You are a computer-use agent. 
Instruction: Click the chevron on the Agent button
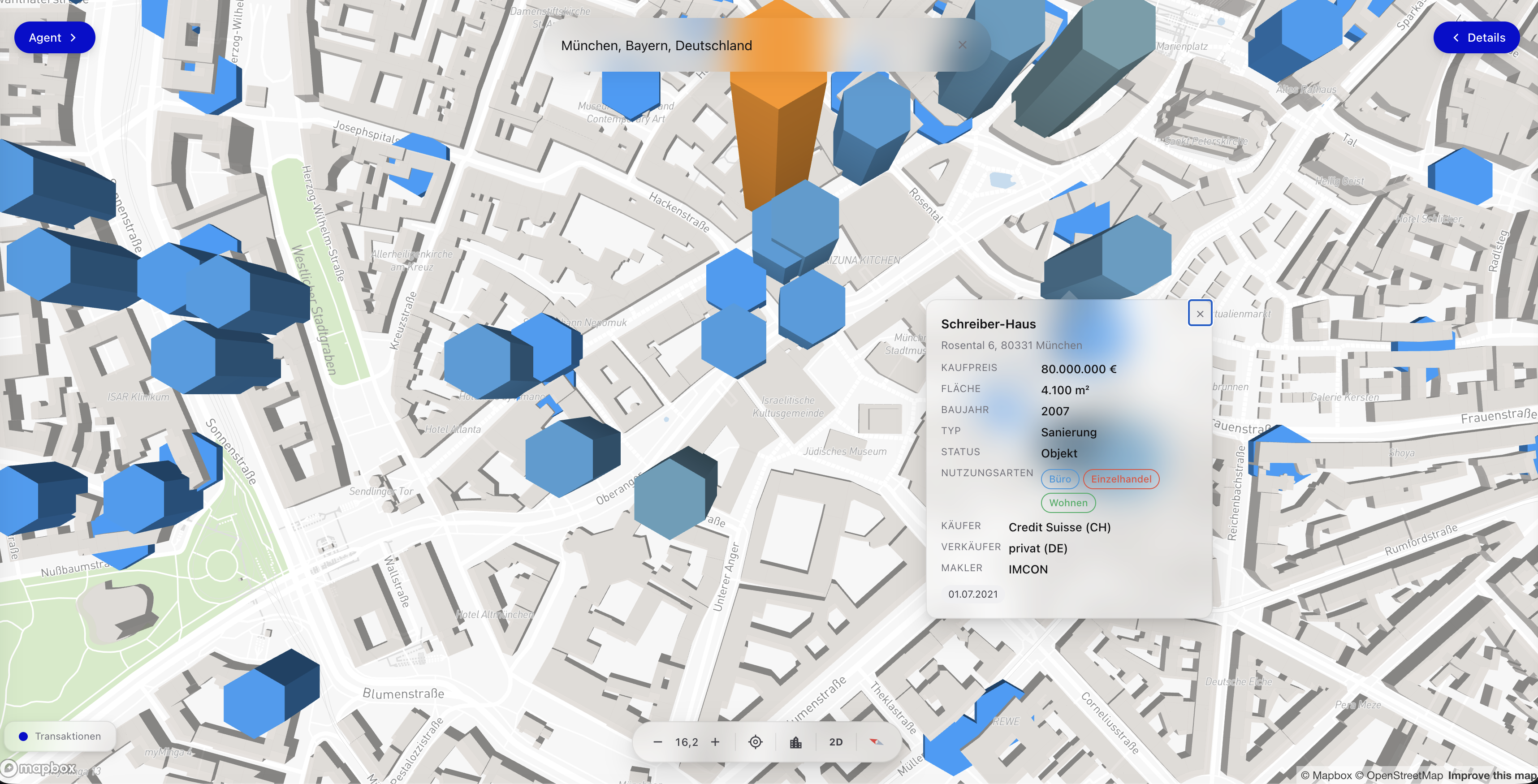coord(73,38)
